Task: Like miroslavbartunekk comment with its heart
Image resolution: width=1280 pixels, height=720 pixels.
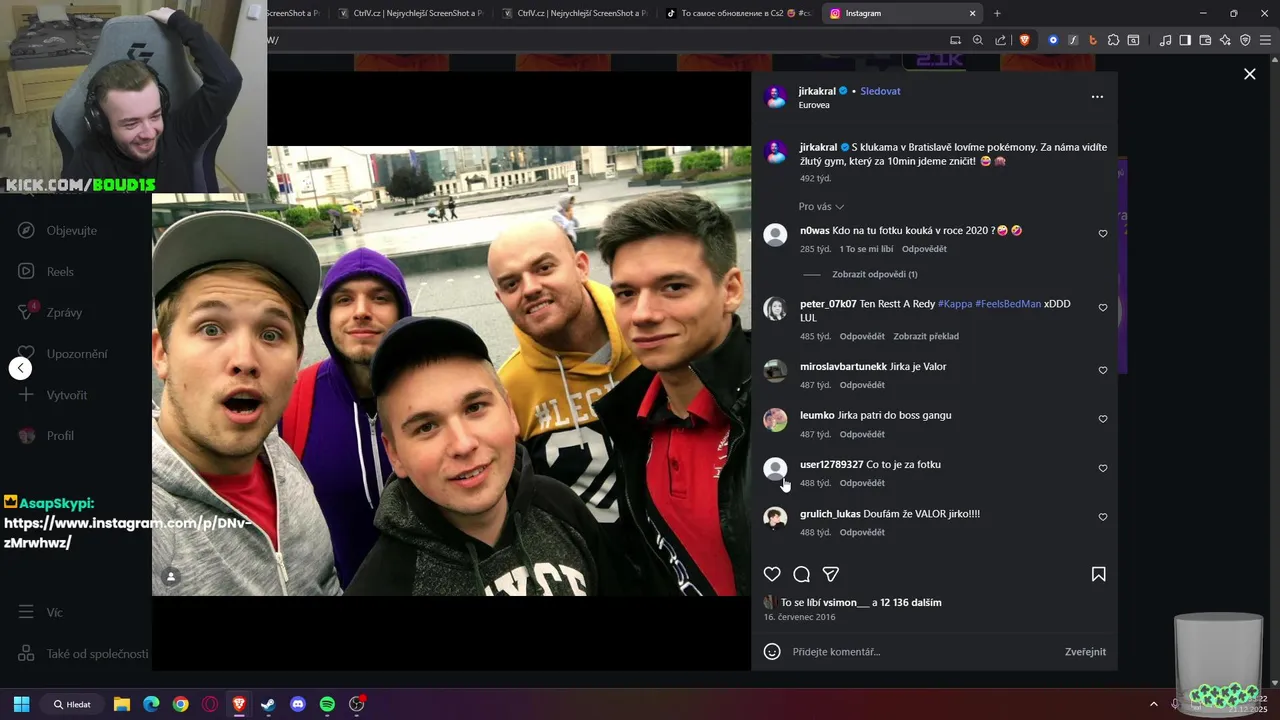Action: click(x=1103, y=370)
